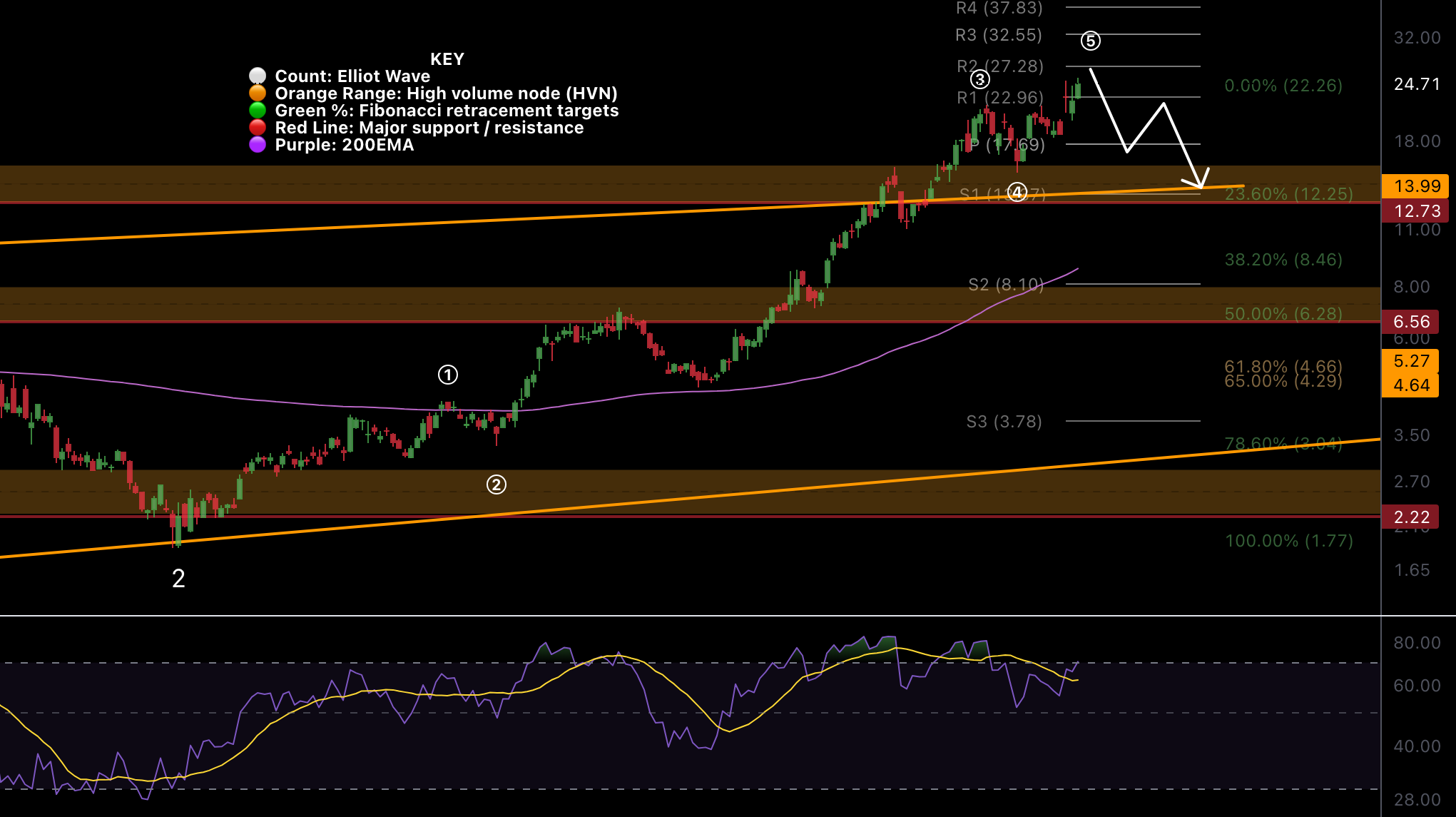Click the circled wave 1 marker
The height and width of the screenshot is (817, 1456).
tap(447, 375)
